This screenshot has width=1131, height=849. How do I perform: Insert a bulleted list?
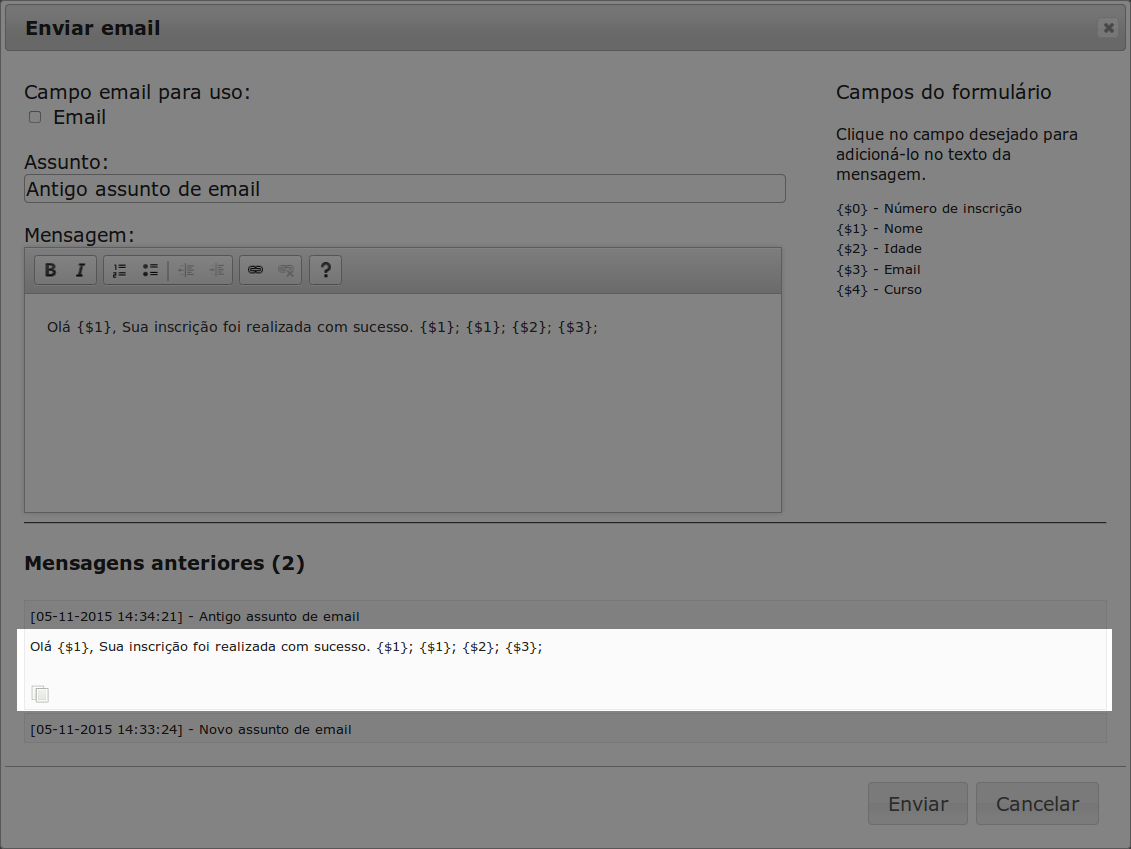pyautogui.click(x=150, y=270)
